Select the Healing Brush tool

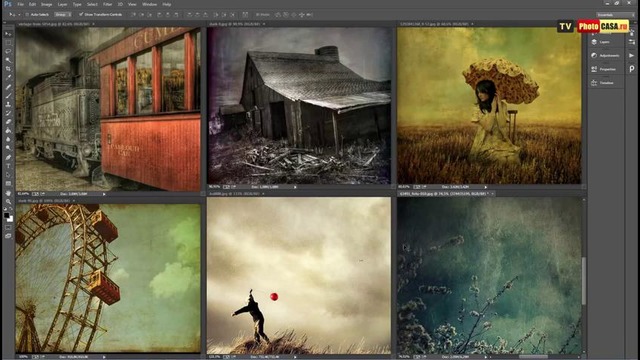tap(8, 87)
